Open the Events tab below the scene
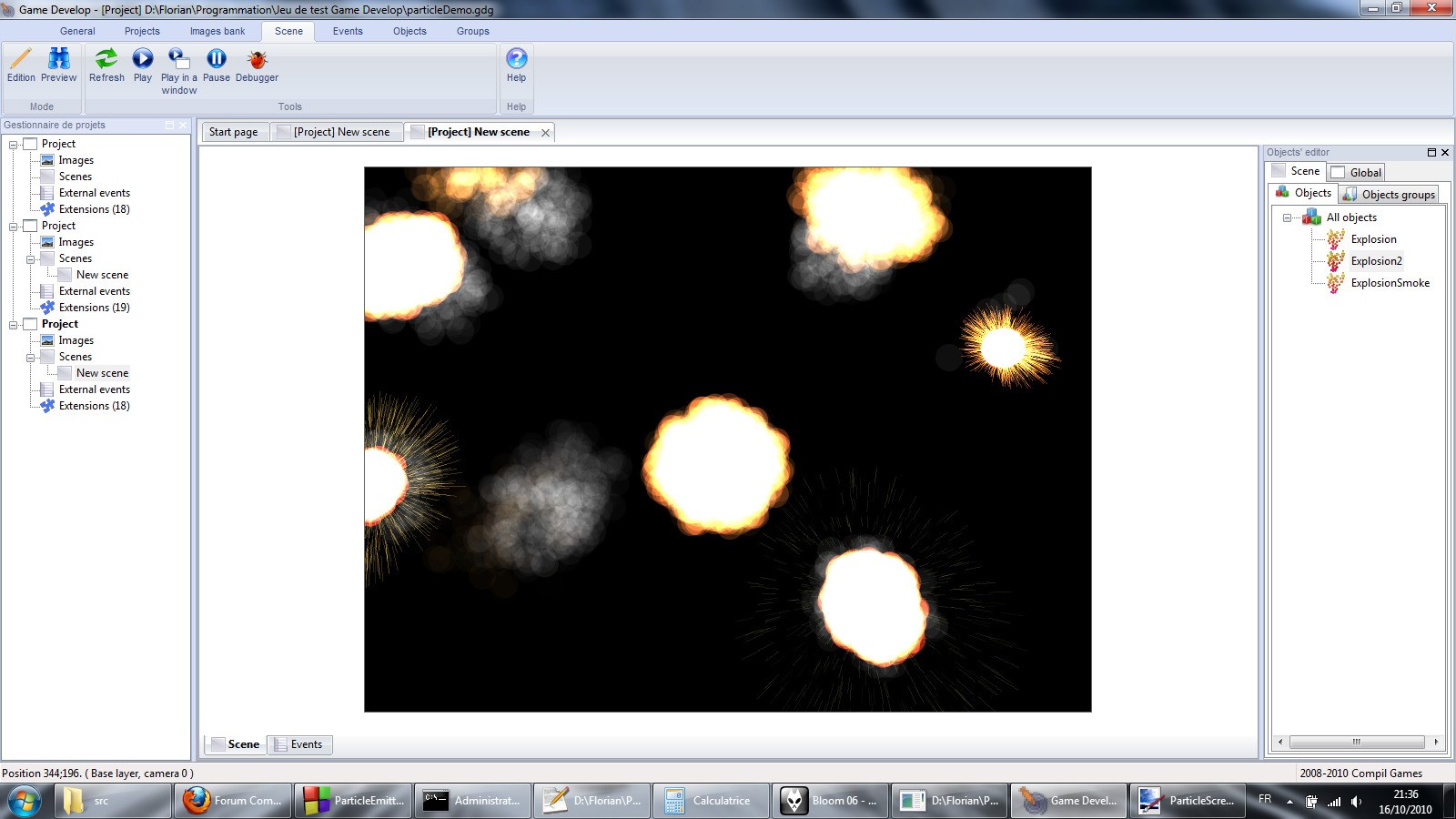The image size is (1456, 819). click(x=298, y=744)
